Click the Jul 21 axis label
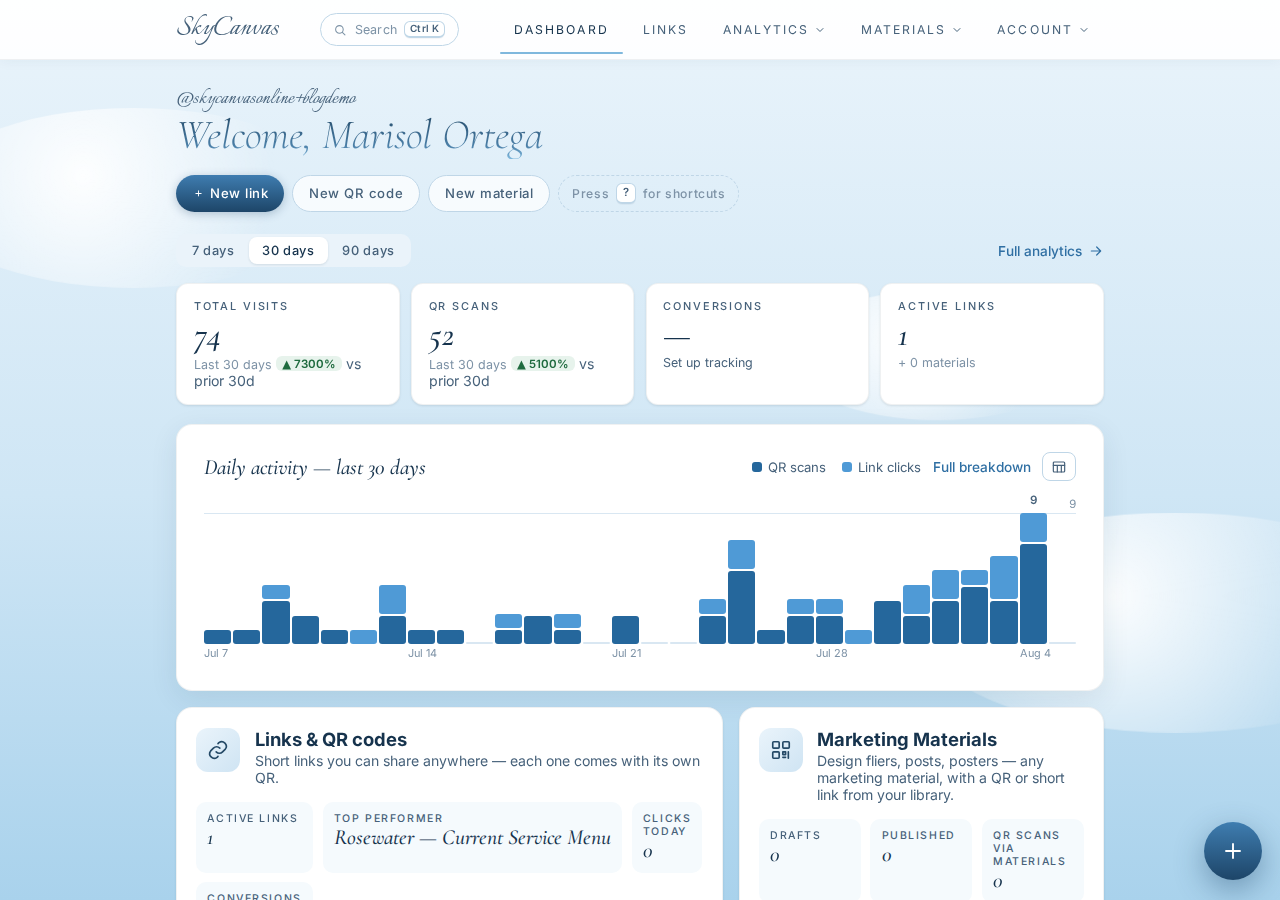This screenshot has width=1280, height=900. pyautogui.click(x=627, y=654)
